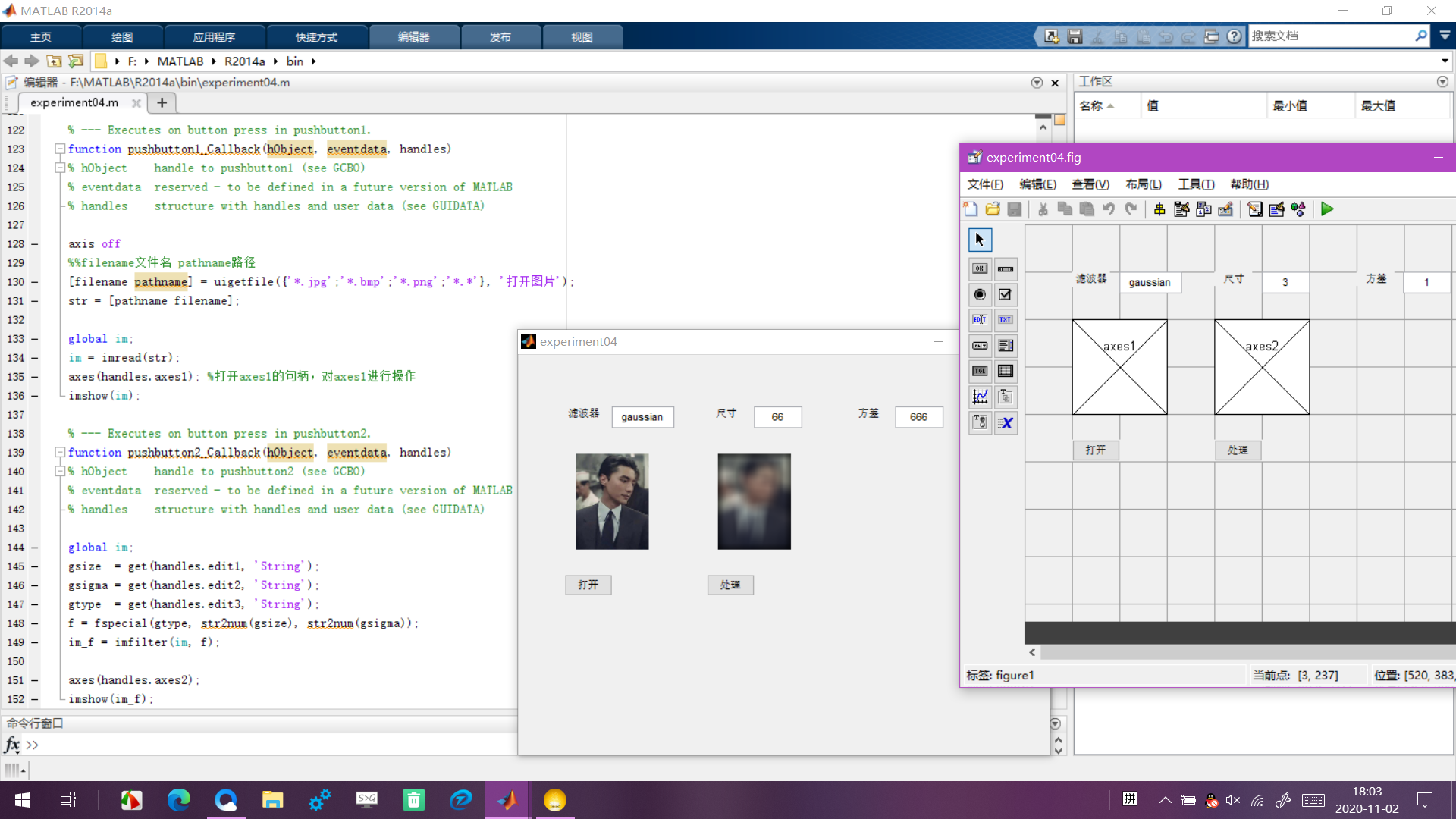Select the Axes component tool
Image resolution: width=1456 pixels, height=819 pixels.
[980, 397]
